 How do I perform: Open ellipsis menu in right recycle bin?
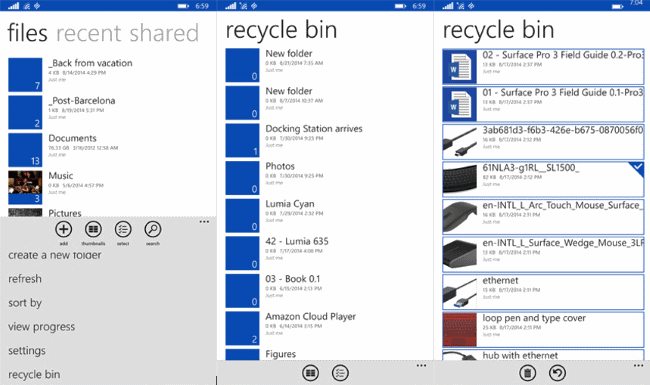(x=638, y=366)
